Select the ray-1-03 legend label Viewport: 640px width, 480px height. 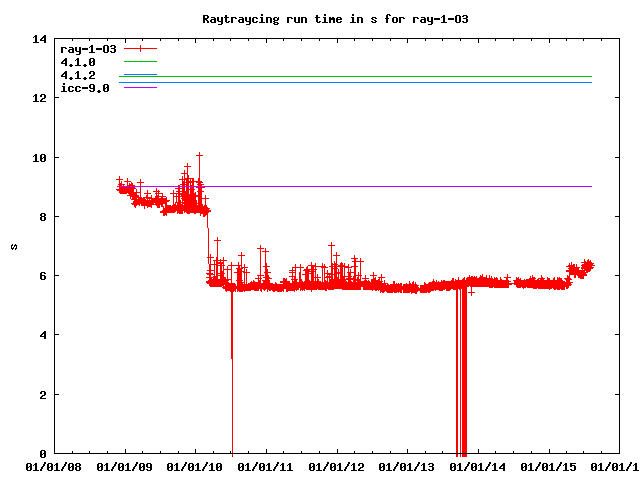coord(88,48)
